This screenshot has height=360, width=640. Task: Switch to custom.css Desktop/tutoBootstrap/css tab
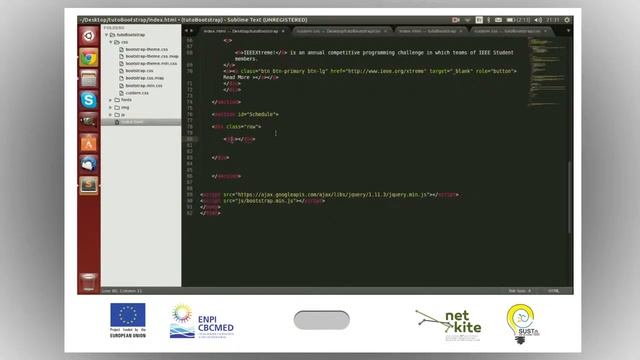pos(340,31)
